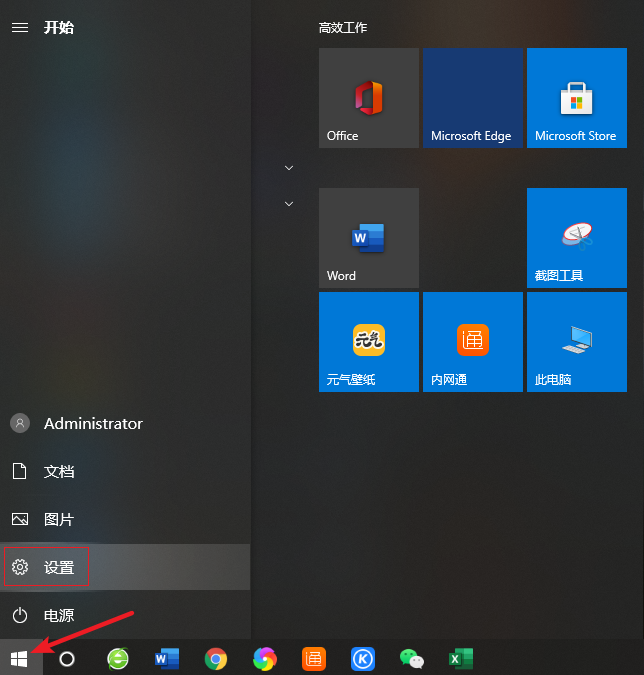The image size is (644, 675).
Task: Open the 内网通 tile in the Start menu
Action: (472, 342)
